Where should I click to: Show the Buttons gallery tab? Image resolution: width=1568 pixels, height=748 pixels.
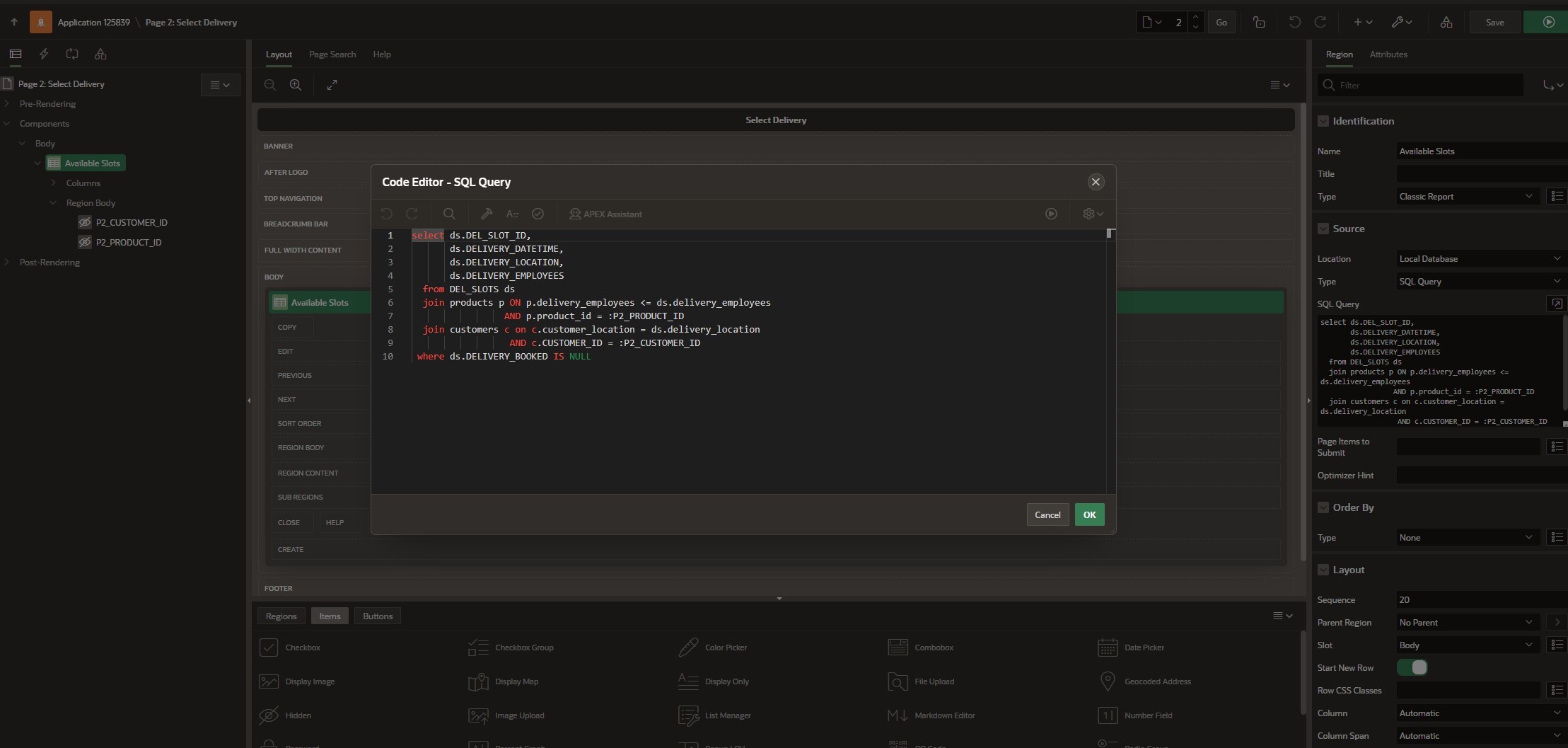(378, 616)
